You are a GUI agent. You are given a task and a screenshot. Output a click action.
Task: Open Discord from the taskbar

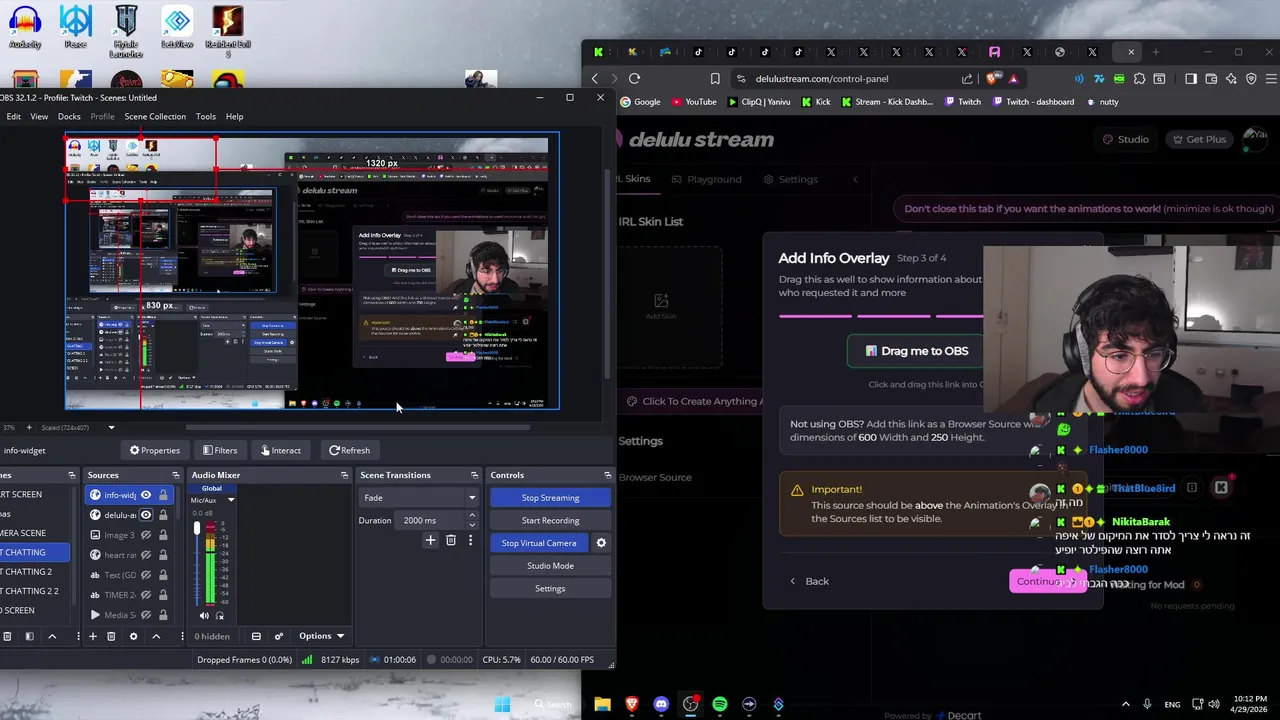(661, 704)
